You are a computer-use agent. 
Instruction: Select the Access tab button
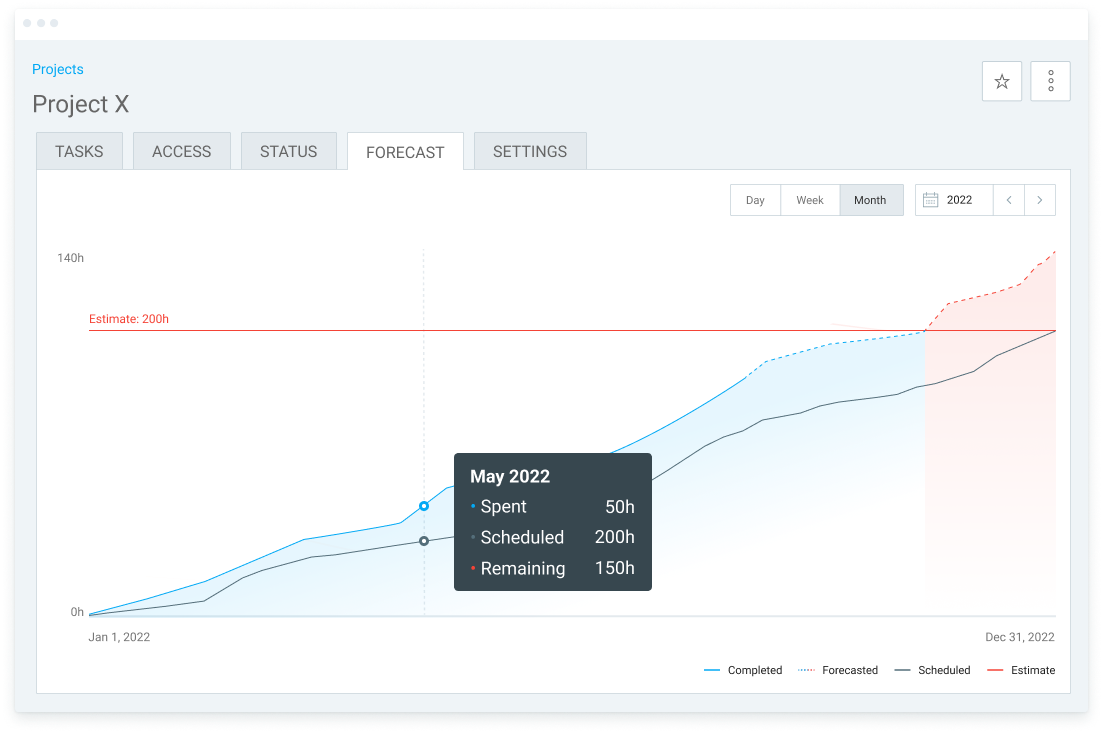click(x=181, y=151)
